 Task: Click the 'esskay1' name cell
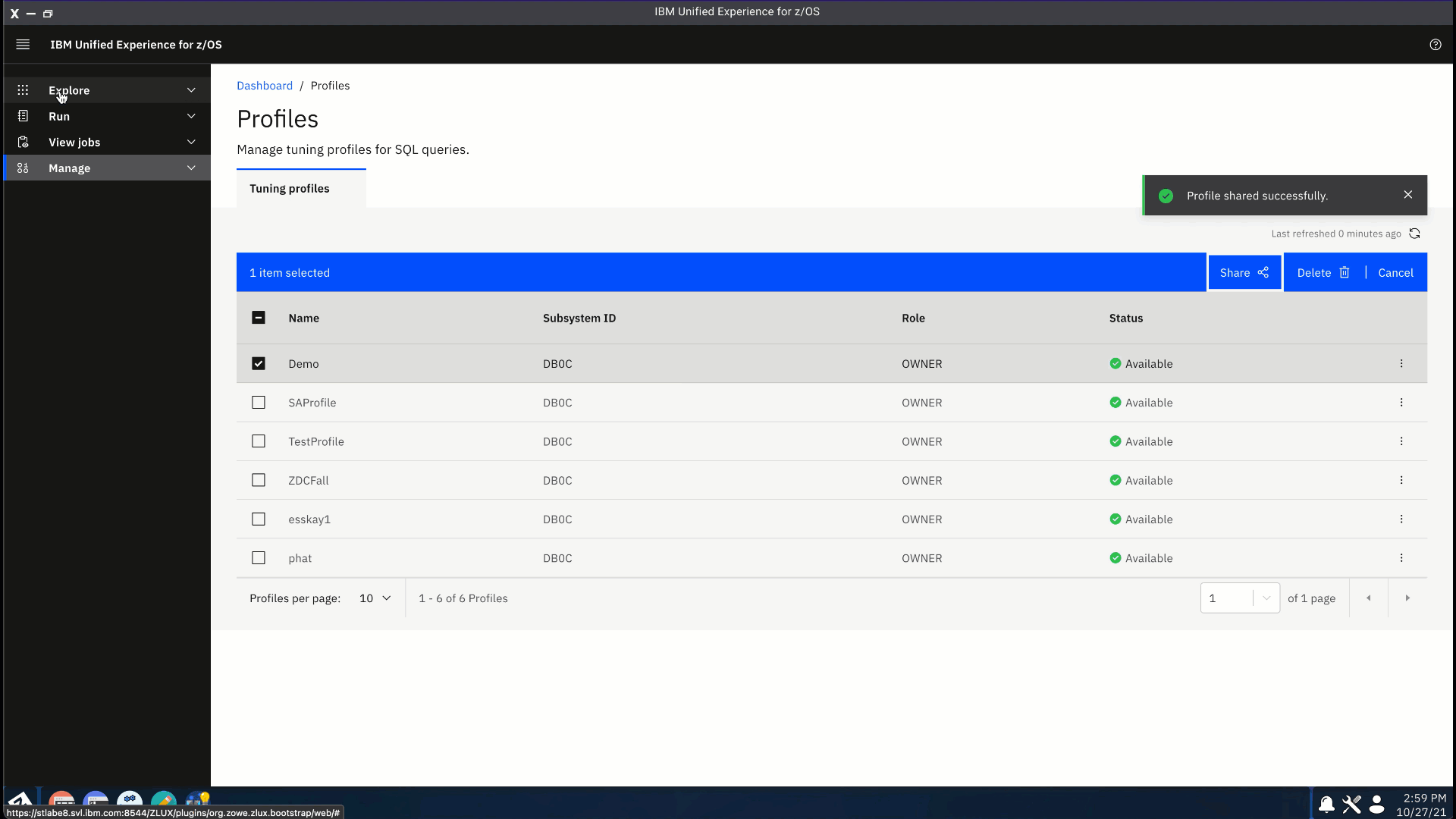point(309,519)
